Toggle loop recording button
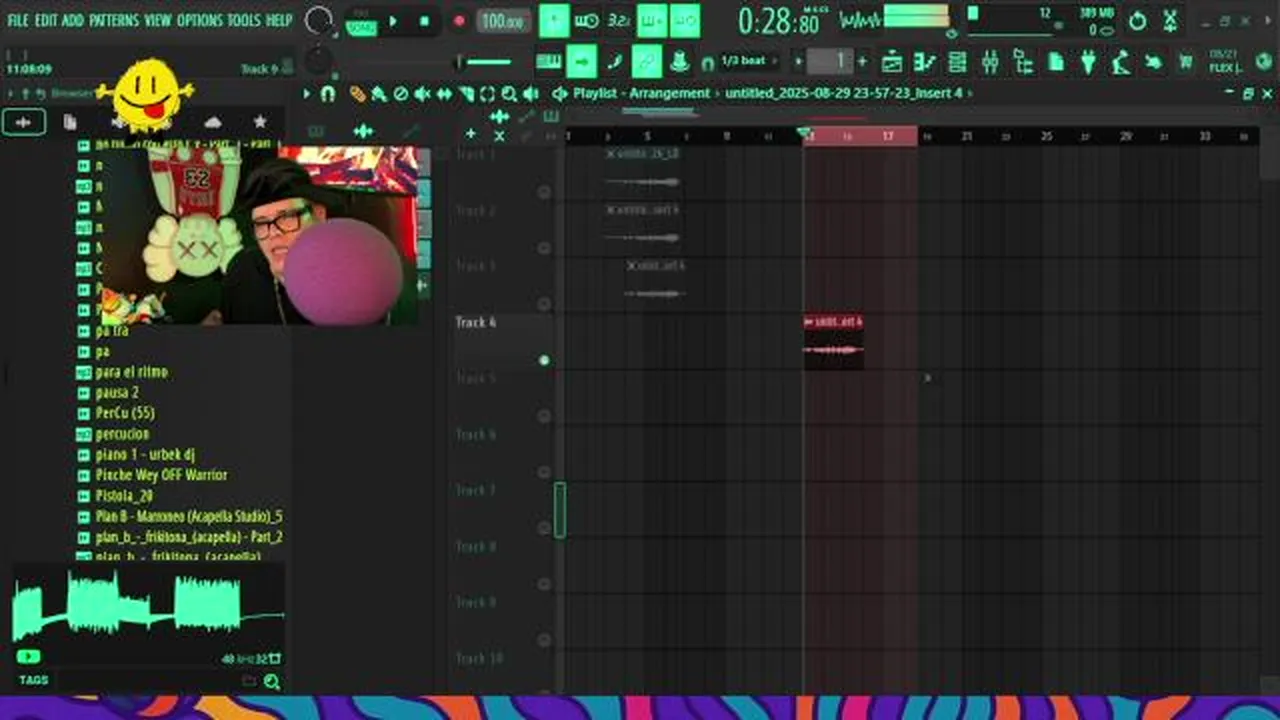1280x720 pixels. pyautogui.click(x=685, y=21)
